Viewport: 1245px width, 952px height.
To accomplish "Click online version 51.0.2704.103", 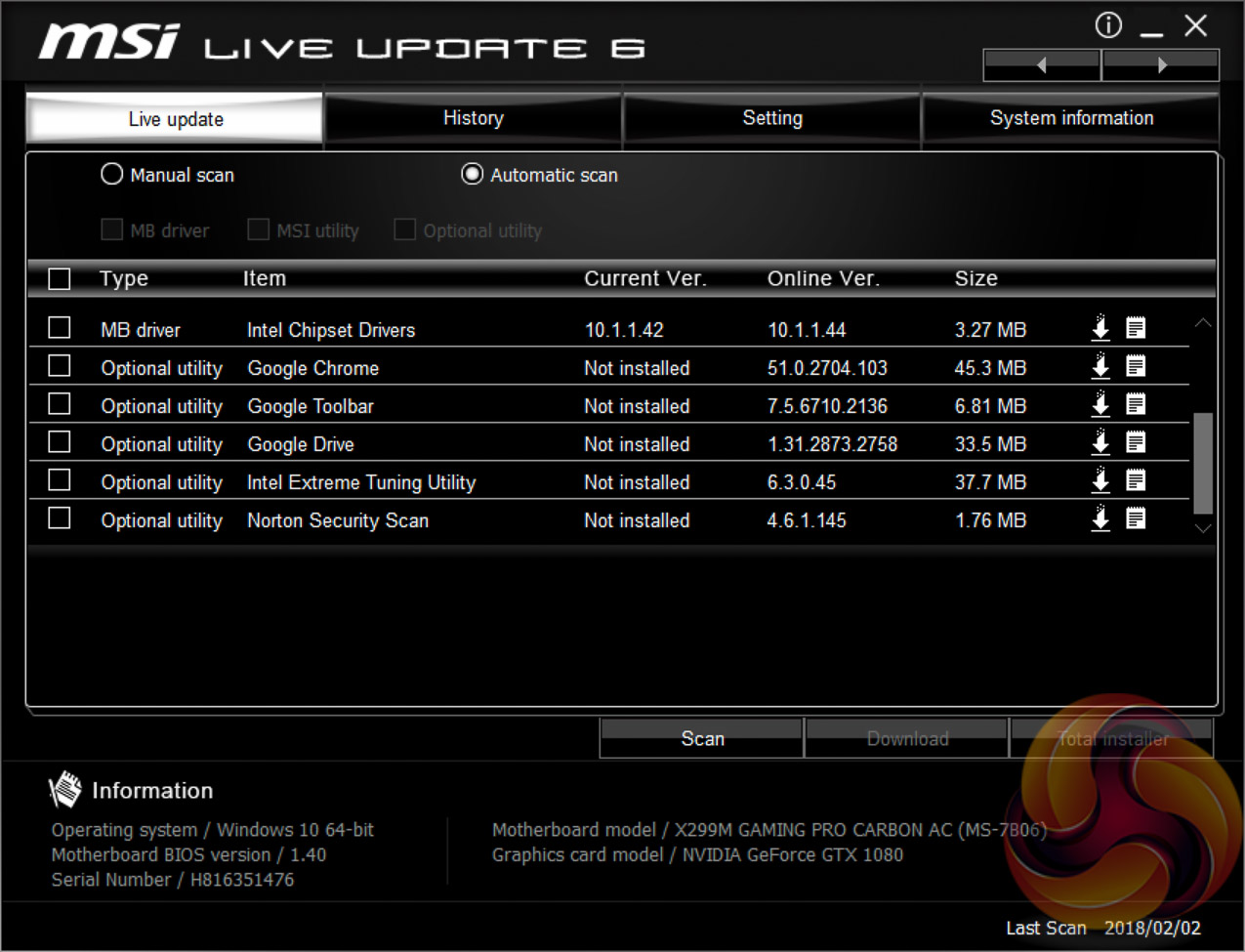I will click(827, 368).
